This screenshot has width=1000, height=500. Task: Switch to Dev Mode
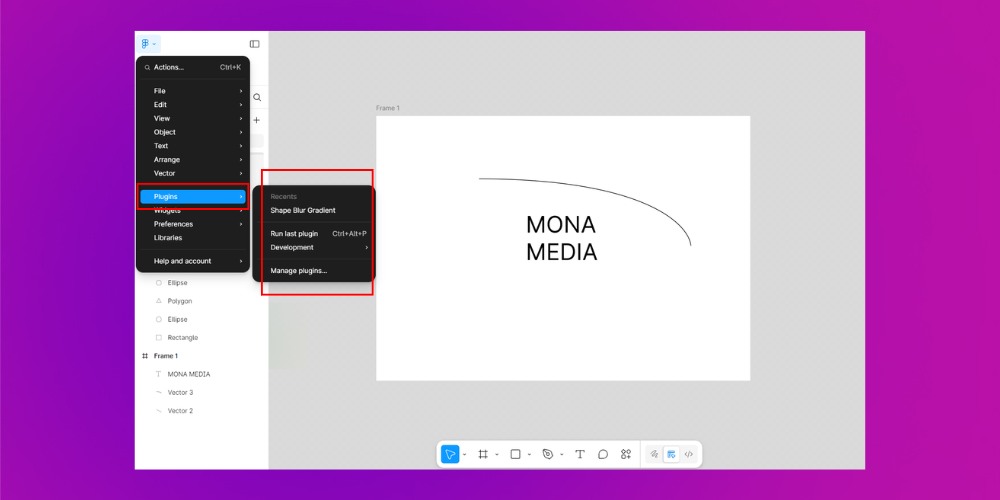(689, 454)
